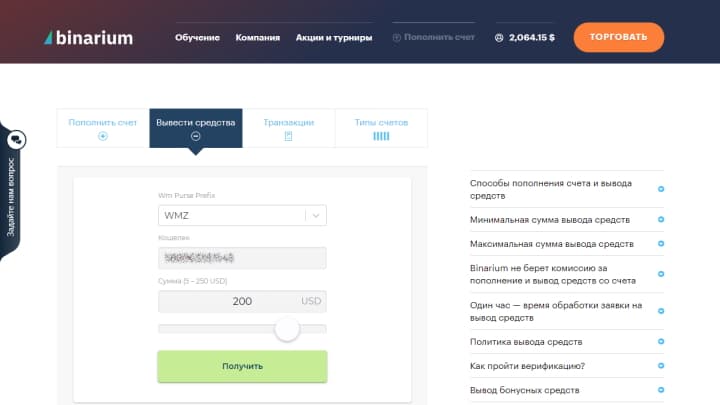Click the document icon under Транзакции tab
This screenshot has width=720, height=405.
point(288,136)
